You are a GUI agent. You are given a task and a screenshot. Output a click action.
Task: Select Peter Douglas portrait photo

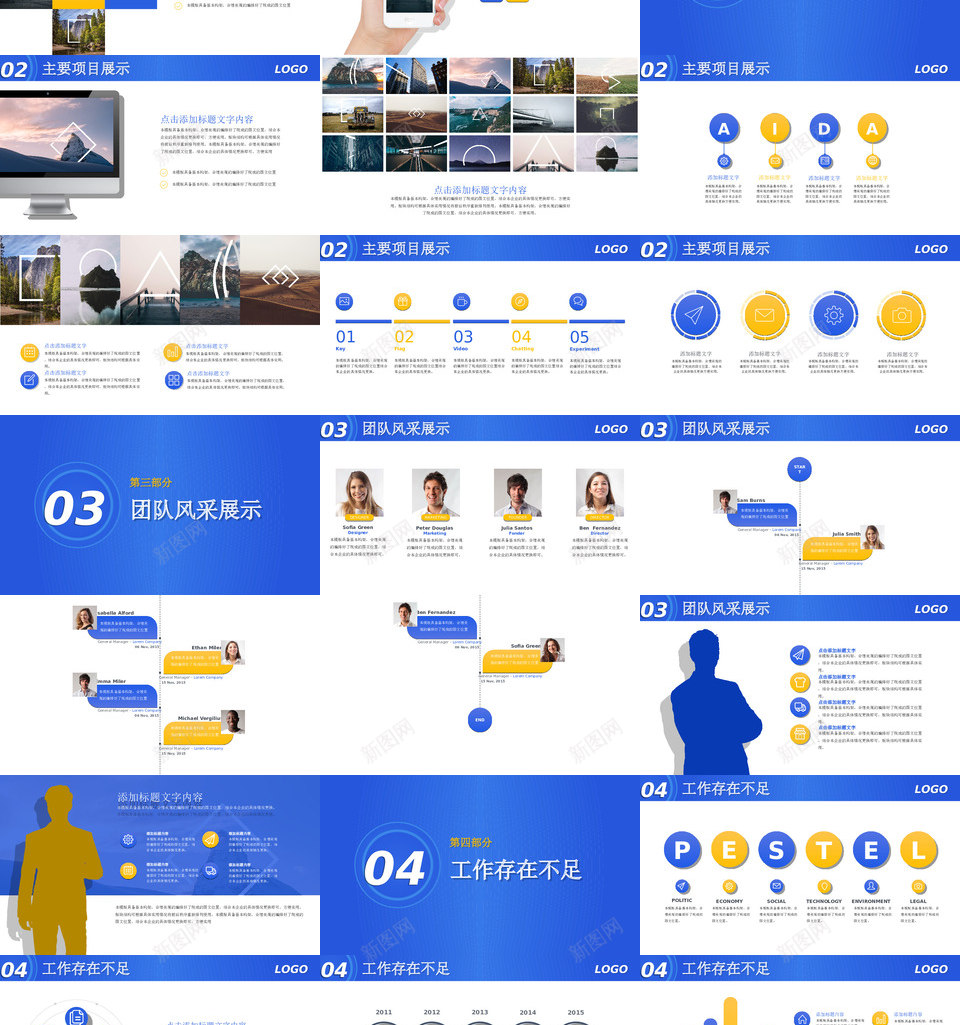(436, 492)
